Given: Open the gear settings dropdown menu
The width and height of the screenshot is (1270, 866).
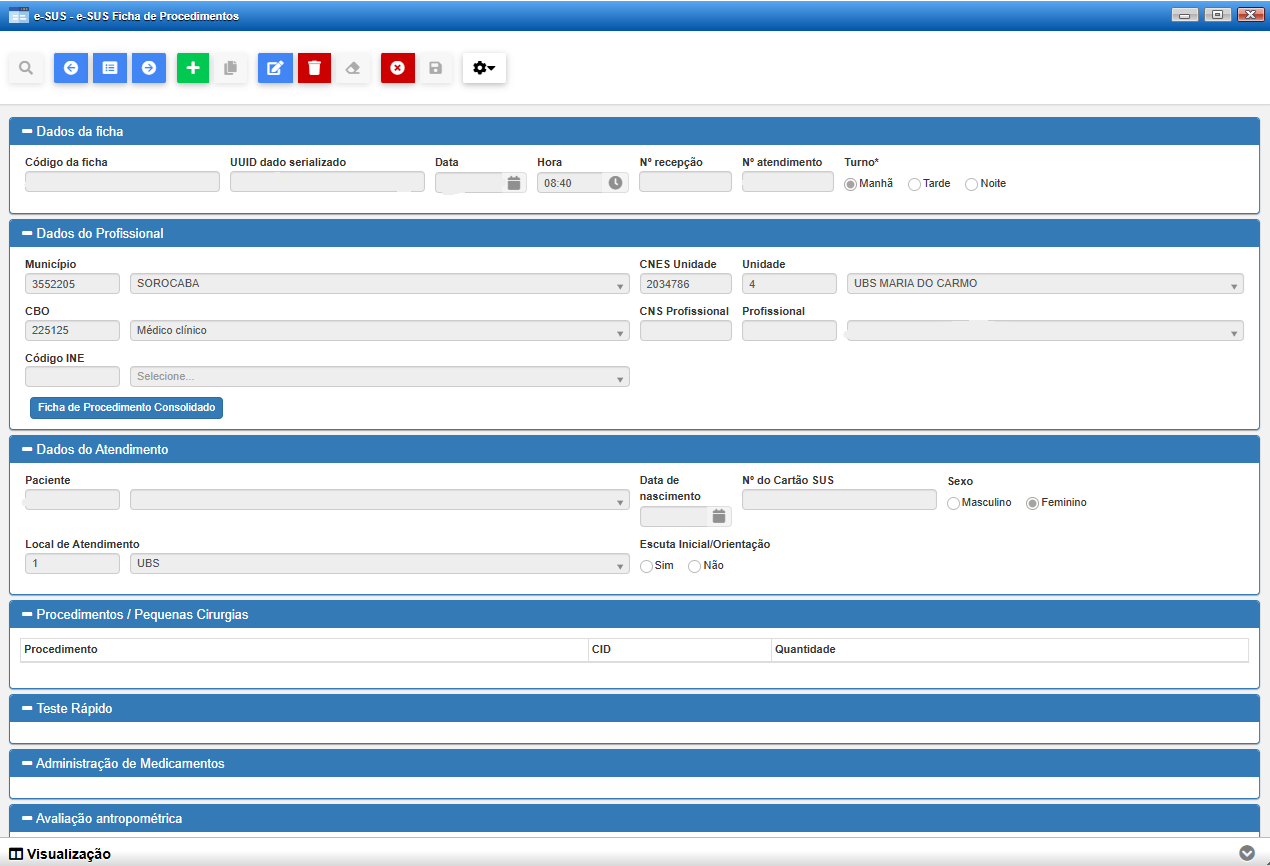Looking at the screenshot, I should (484, 68).
